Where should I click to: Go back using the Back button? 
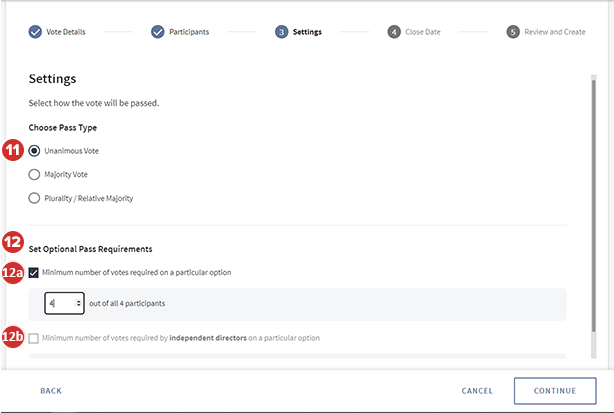pos(51,390)
